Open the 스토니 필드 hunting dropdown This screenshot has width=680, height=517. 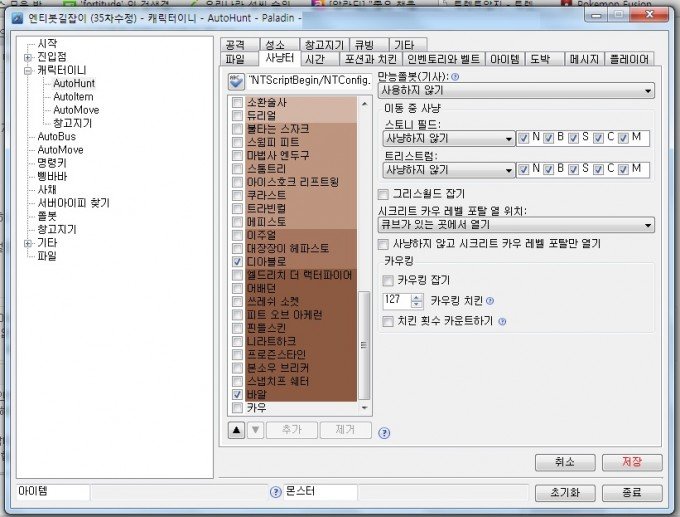pyautogui.click(x=445, y=137)
